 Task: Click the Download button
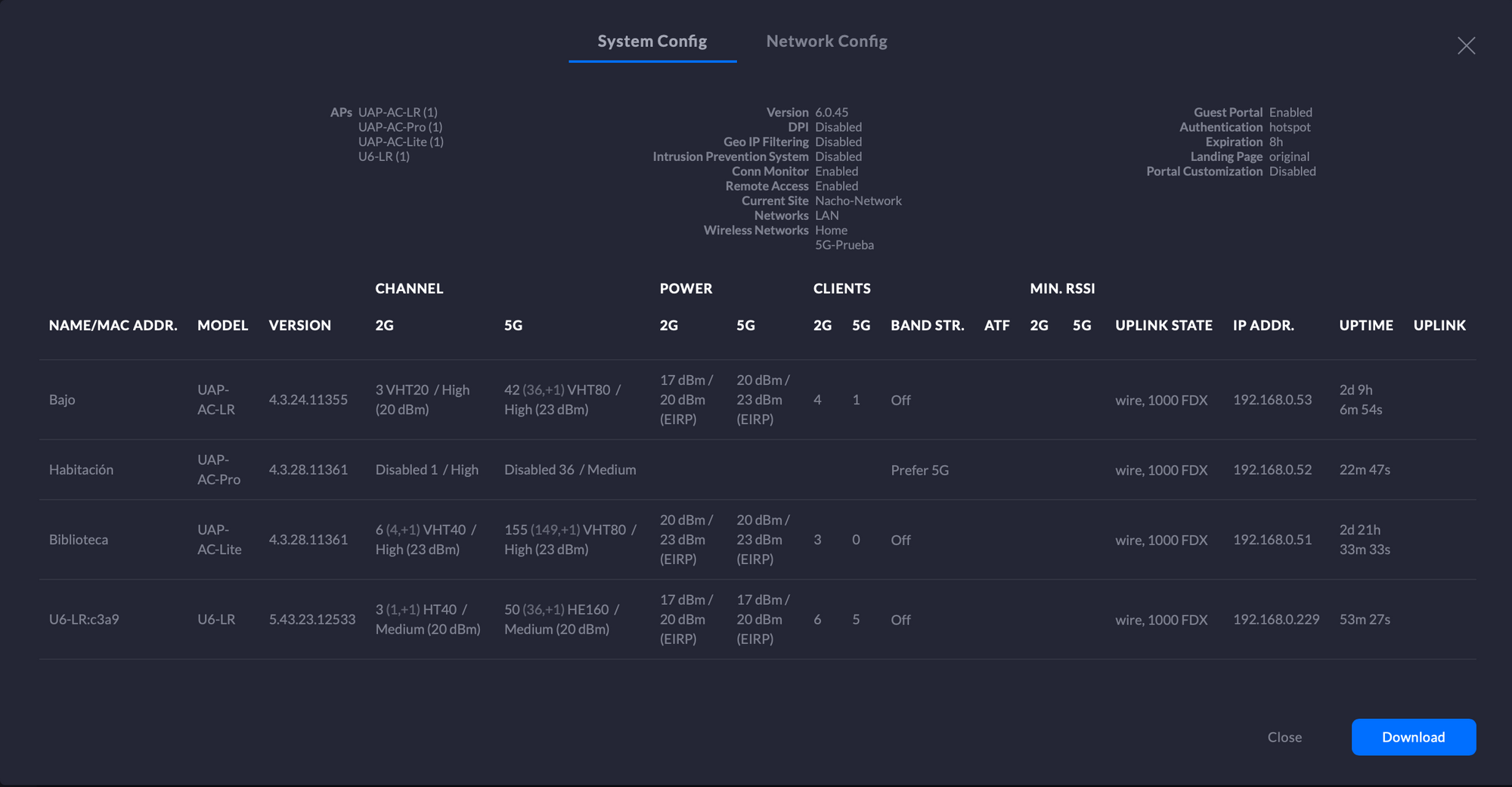pos(1413,737)
